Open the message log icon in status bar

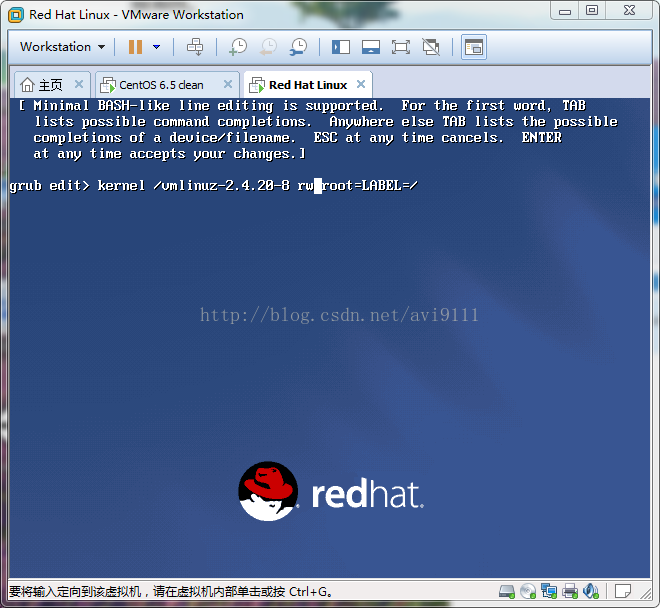pos(623,591)
